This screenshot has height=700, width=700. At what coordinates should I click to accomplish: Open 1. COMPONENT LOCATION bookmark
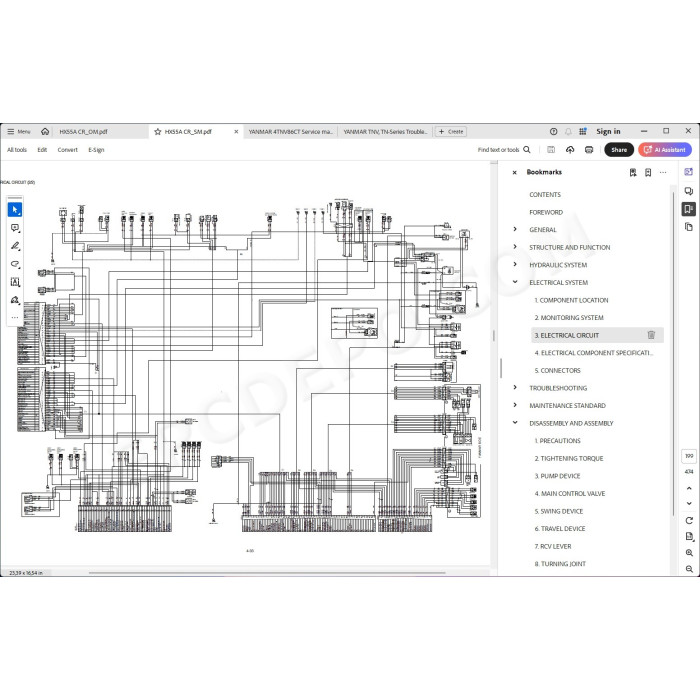click(571, 300)
